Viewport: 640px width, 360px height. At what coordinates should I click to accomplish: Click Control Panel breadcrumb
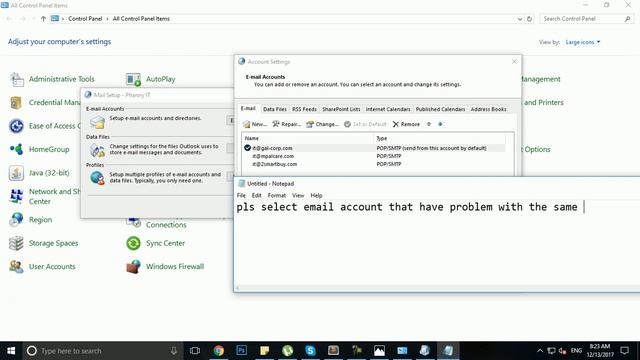coord(85,19)
